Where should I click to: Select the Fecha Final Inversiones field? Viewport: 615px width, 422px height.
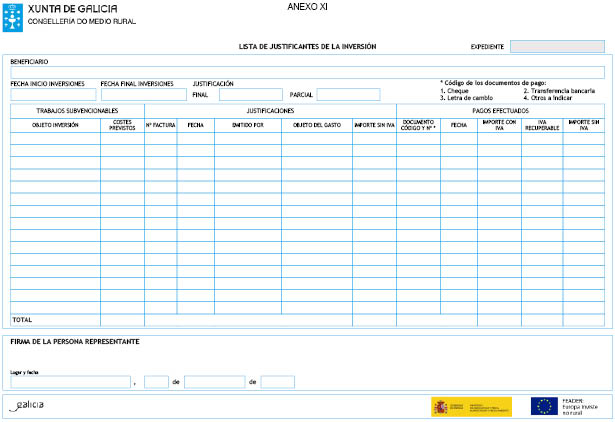click(143, 95)
